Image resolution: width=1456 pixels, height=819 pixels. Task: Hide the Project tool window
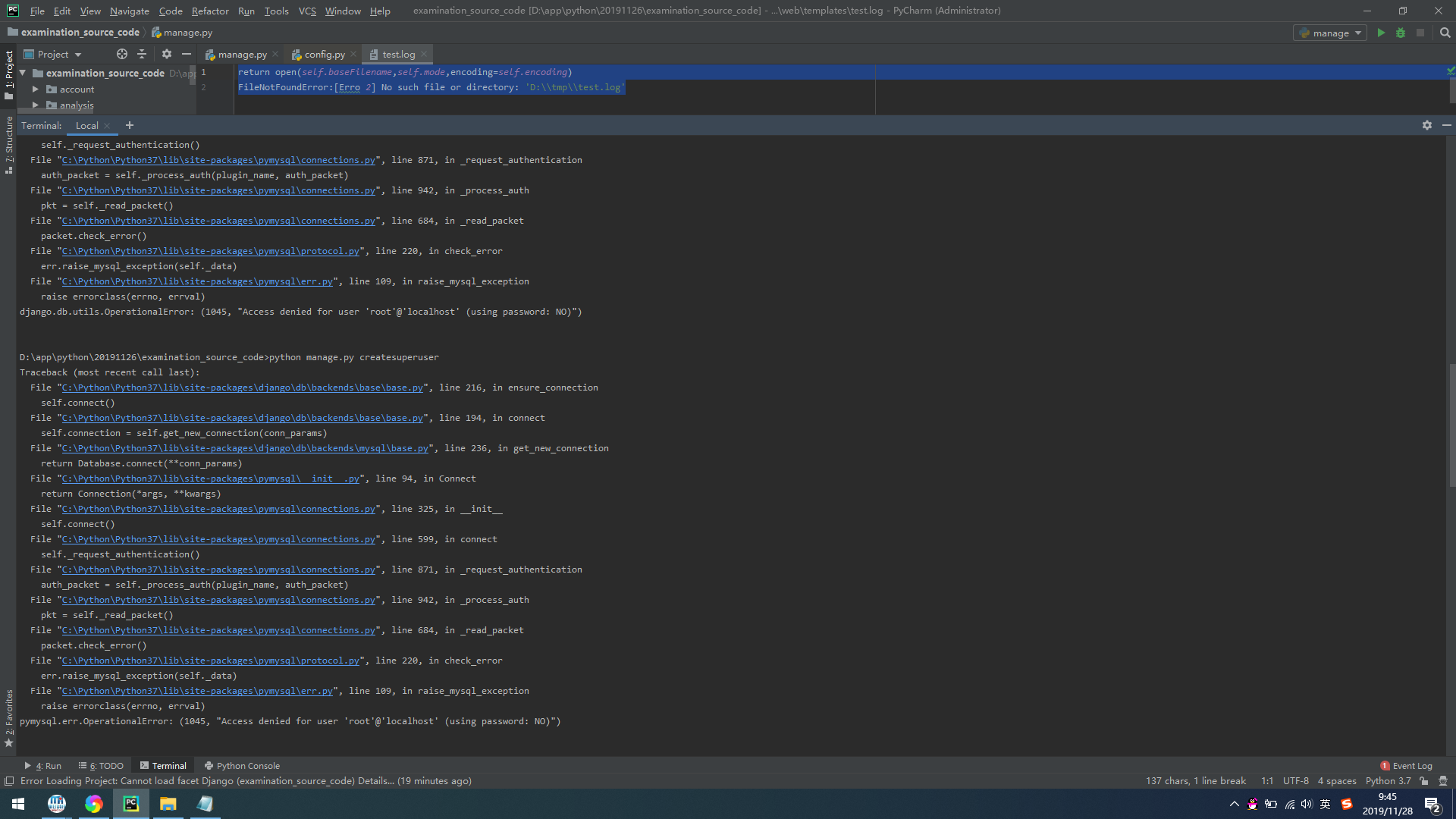click(187, 54)
